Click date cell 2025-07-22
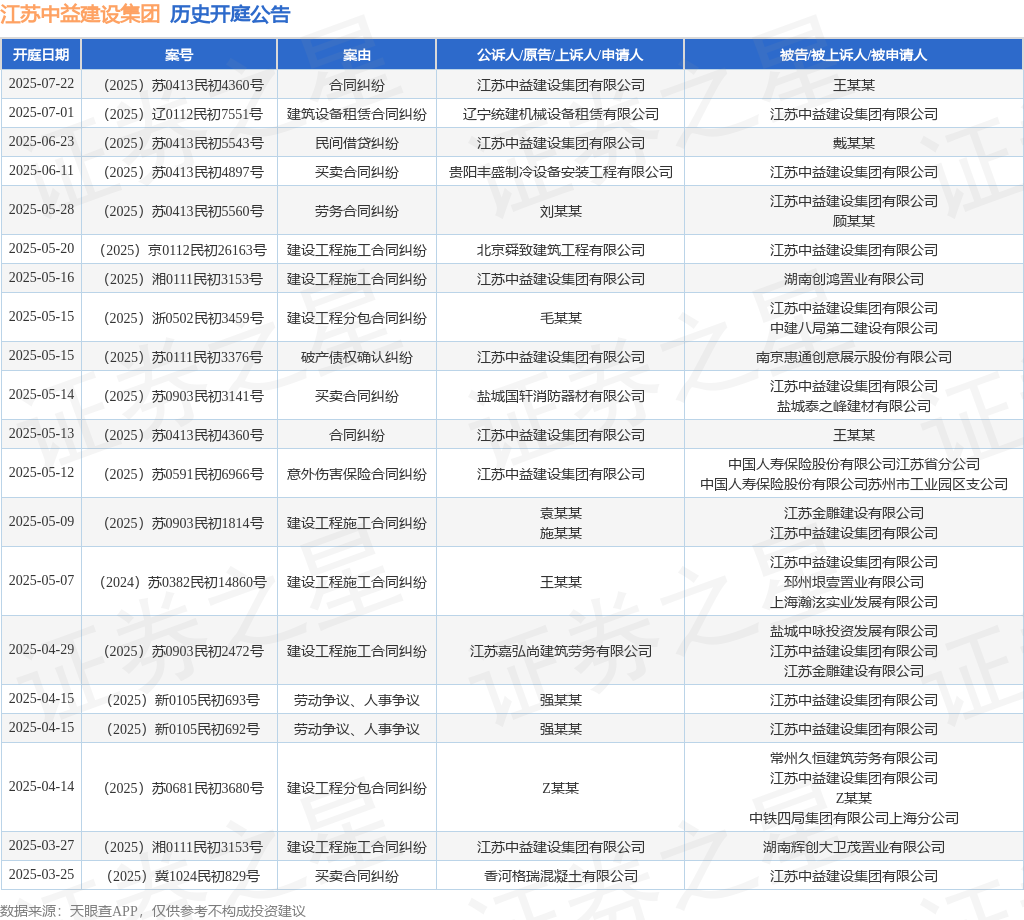Viewport: 1024px width, 920px height. (41, 84)
